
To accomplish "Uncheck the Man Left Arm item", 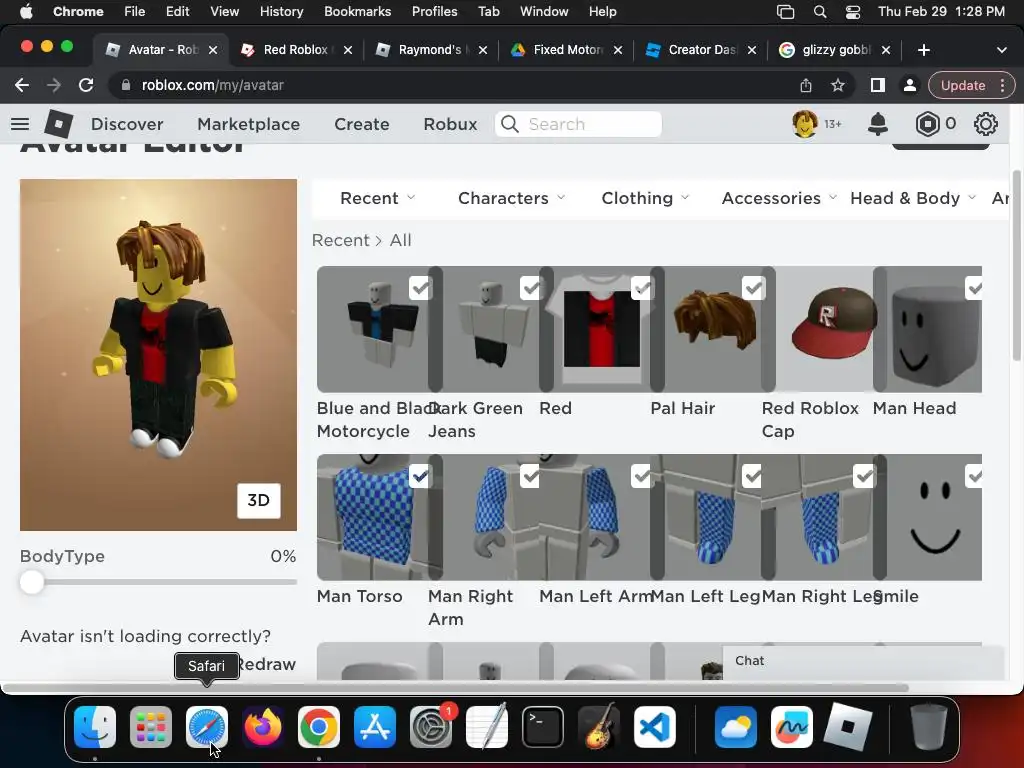I will 642,476.
